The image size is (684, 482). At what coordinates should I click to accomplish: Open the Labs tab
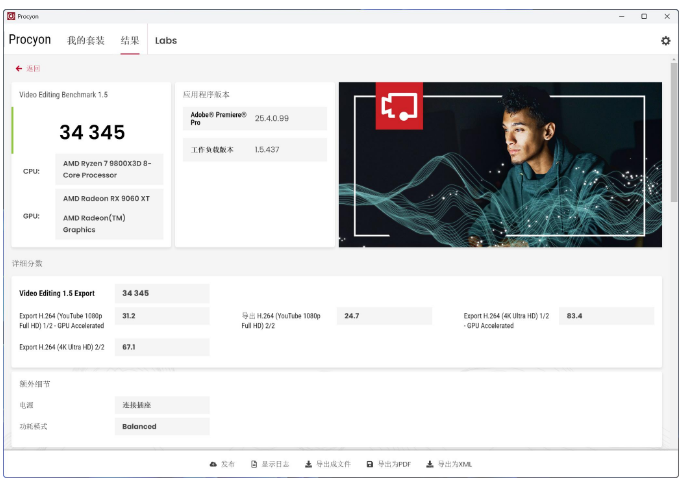(x=166, y=41)
